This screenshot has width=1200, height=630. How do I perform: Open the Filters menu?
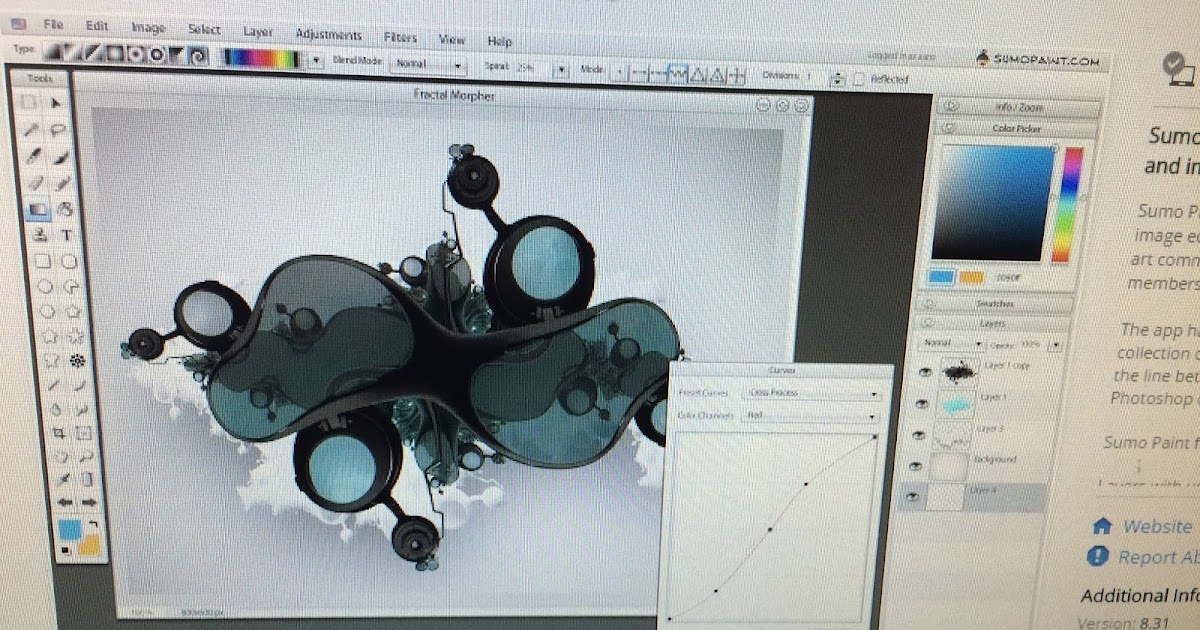tap(400, 37)
